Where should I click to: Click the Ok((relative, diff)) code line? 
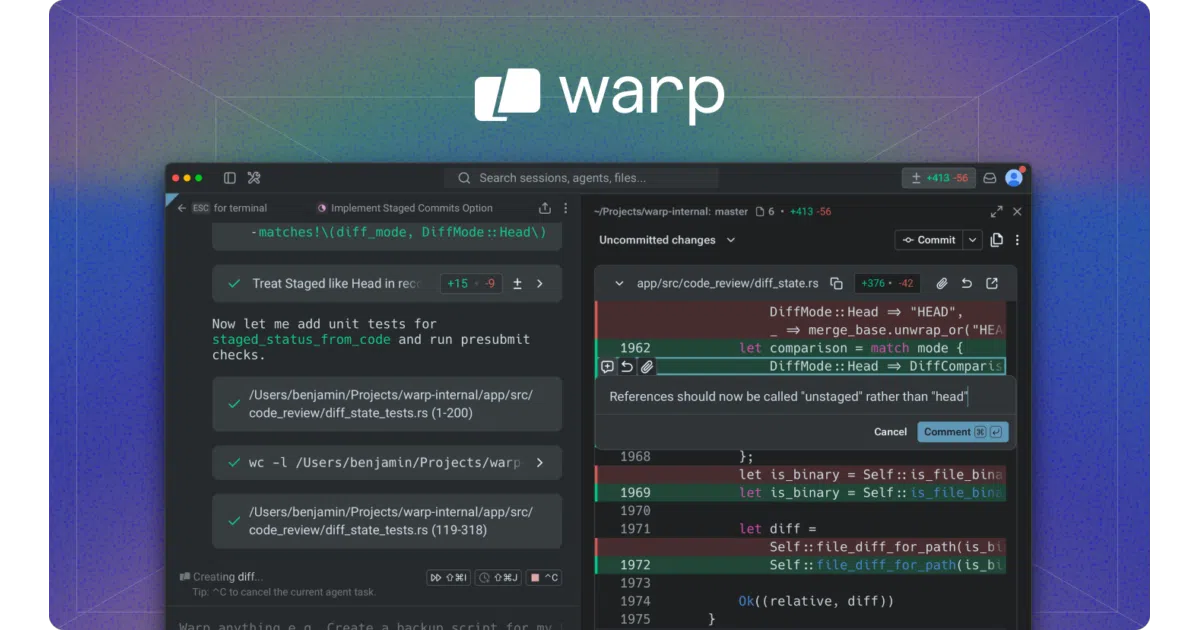[816, 601]
